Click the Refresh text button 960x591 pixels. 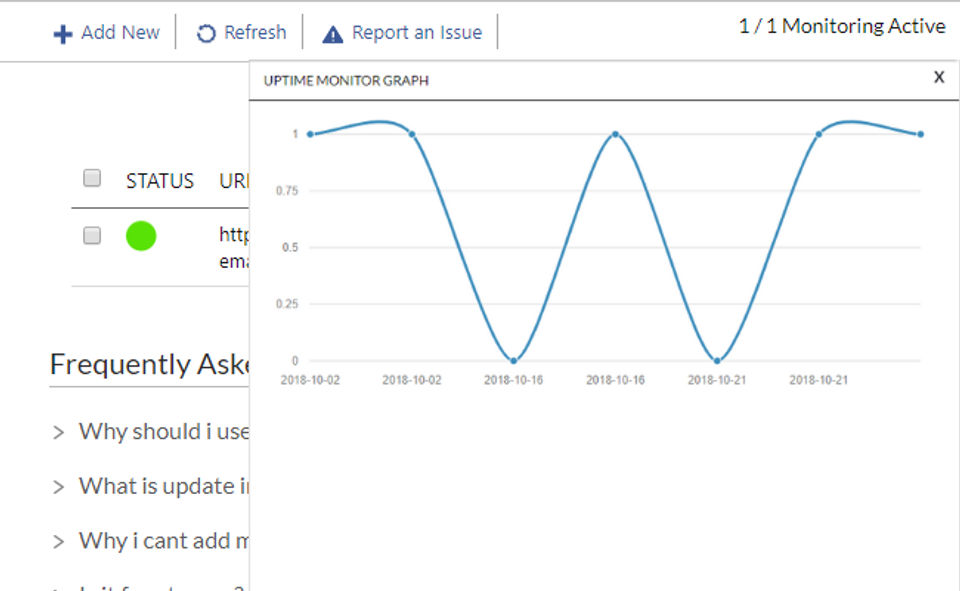tap(255, 33)
